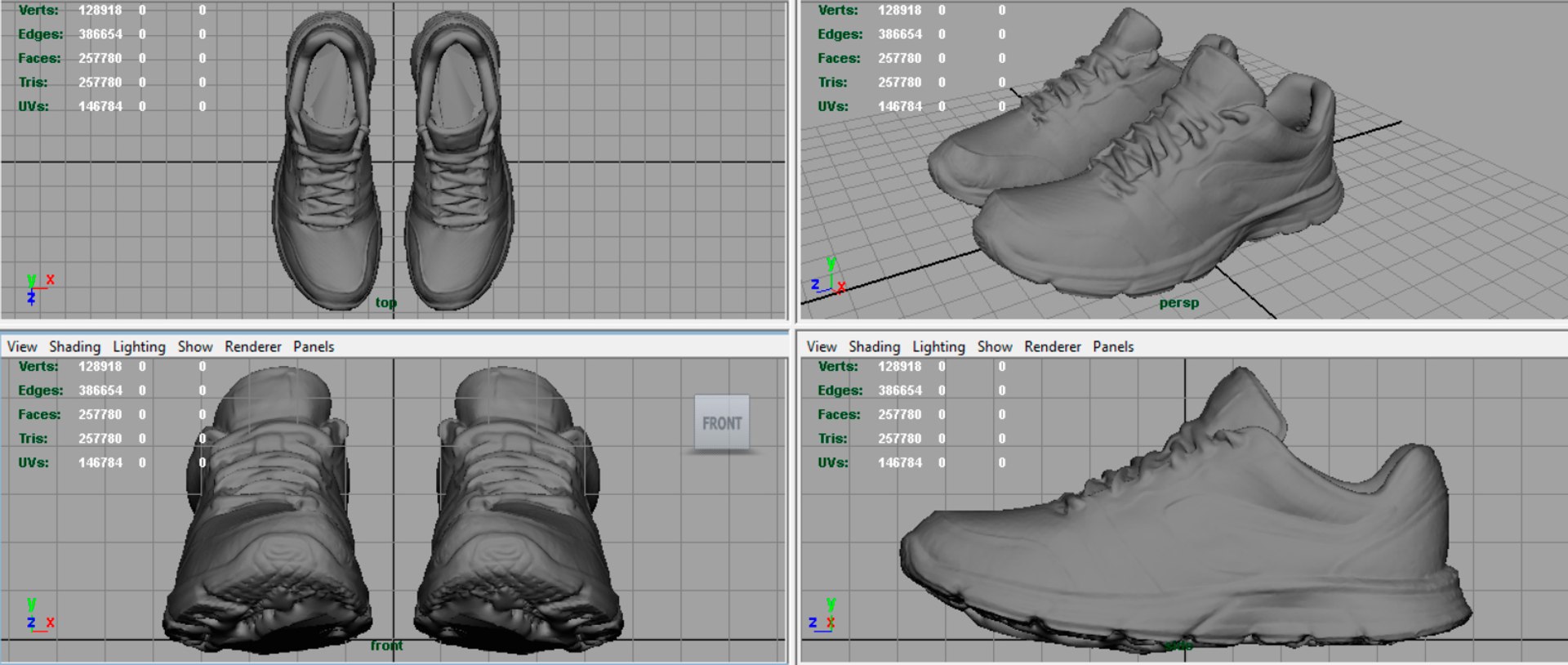Open Panels menu in side viewport panel
Image resolution: width=1568 pixels, height=665 pixels.
click(x=1113, y=346)
